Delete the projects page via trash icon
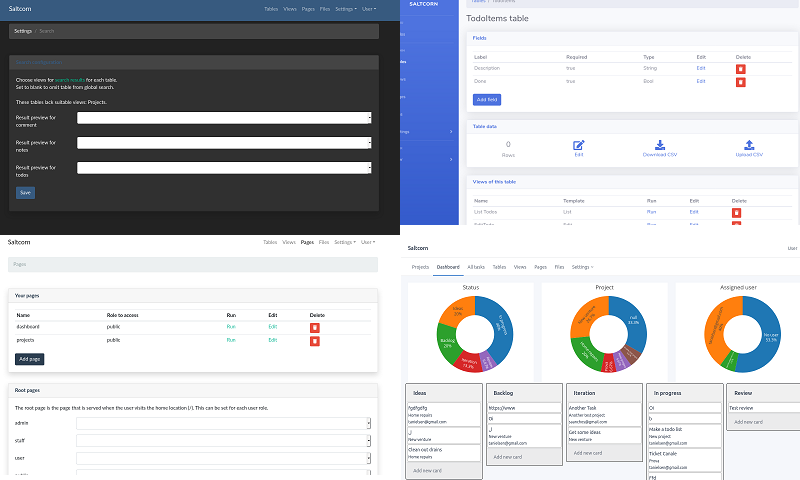Viewport: 800px width, 480px height. point(314,341)
